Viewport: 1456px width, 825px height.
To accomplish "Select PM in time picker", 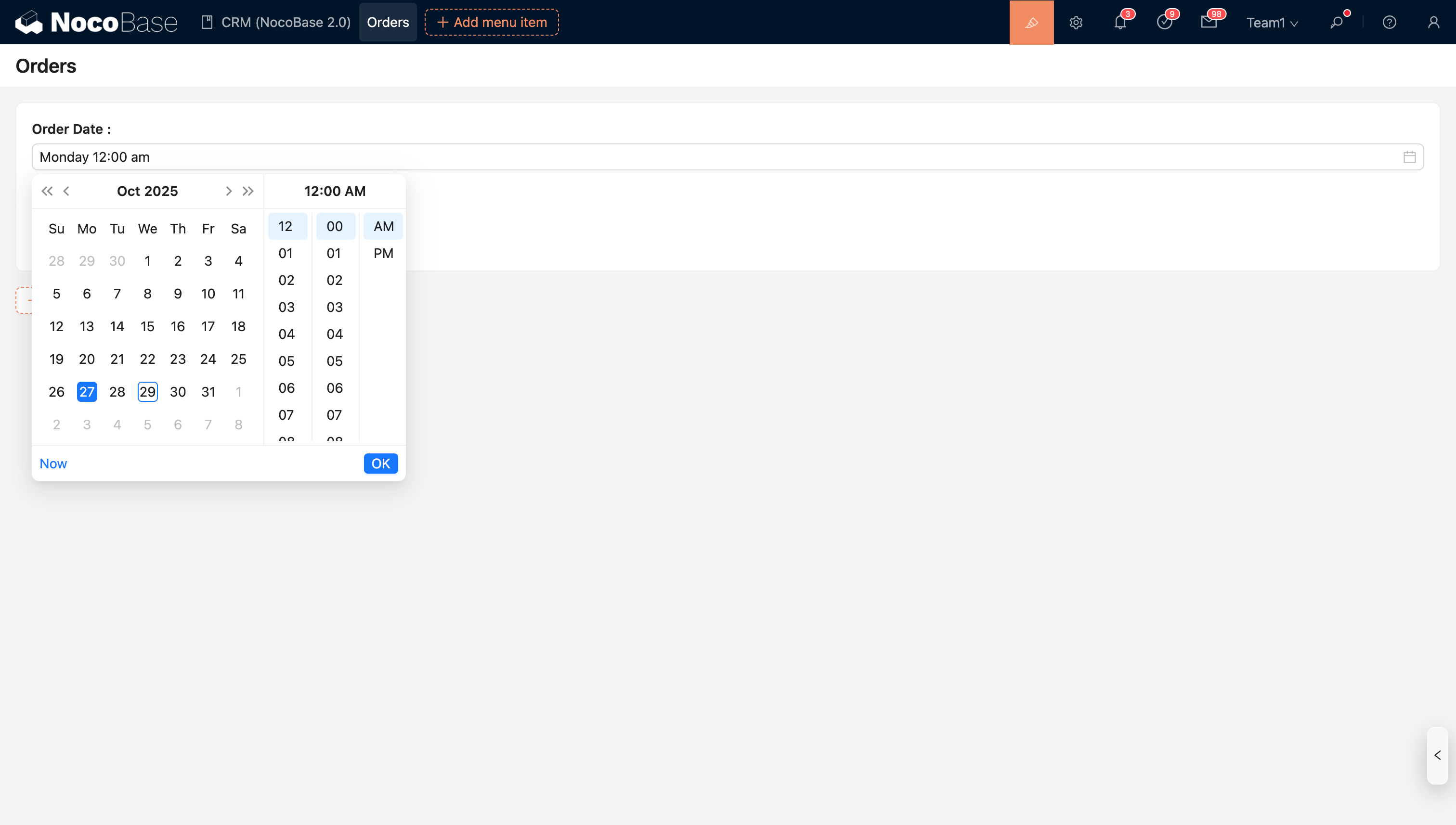I will coord(383,253).
